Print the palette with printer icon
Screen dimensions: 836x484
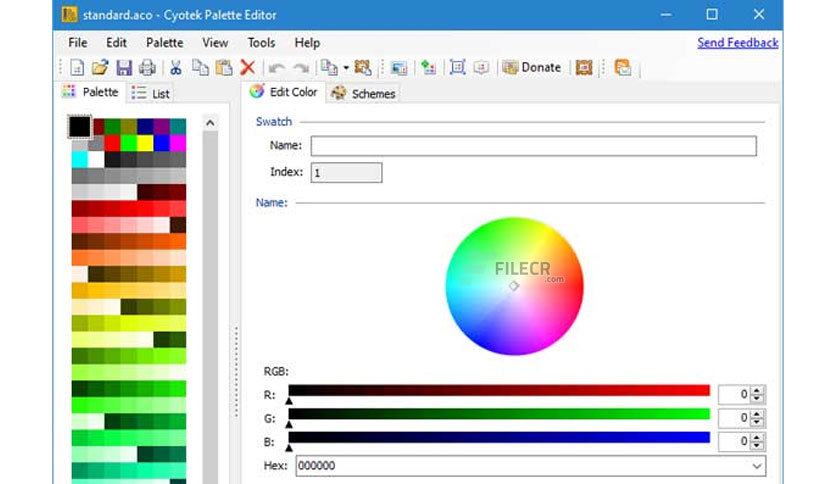coord(147,68)
